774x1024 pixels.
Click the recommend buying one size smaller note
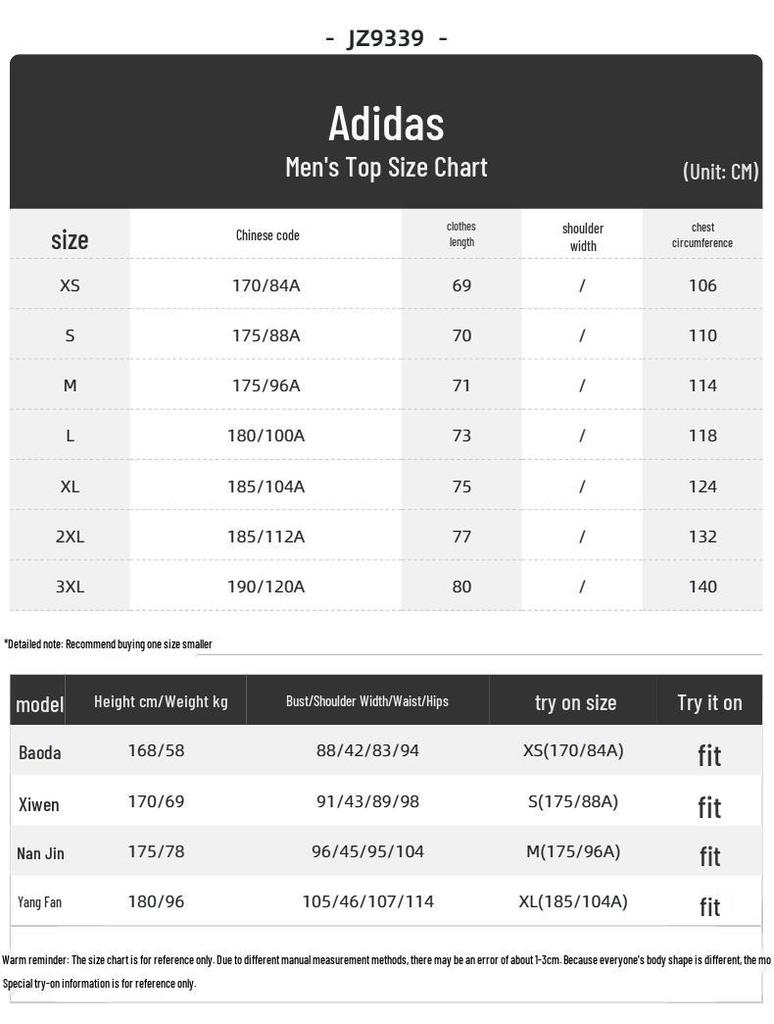108,644
